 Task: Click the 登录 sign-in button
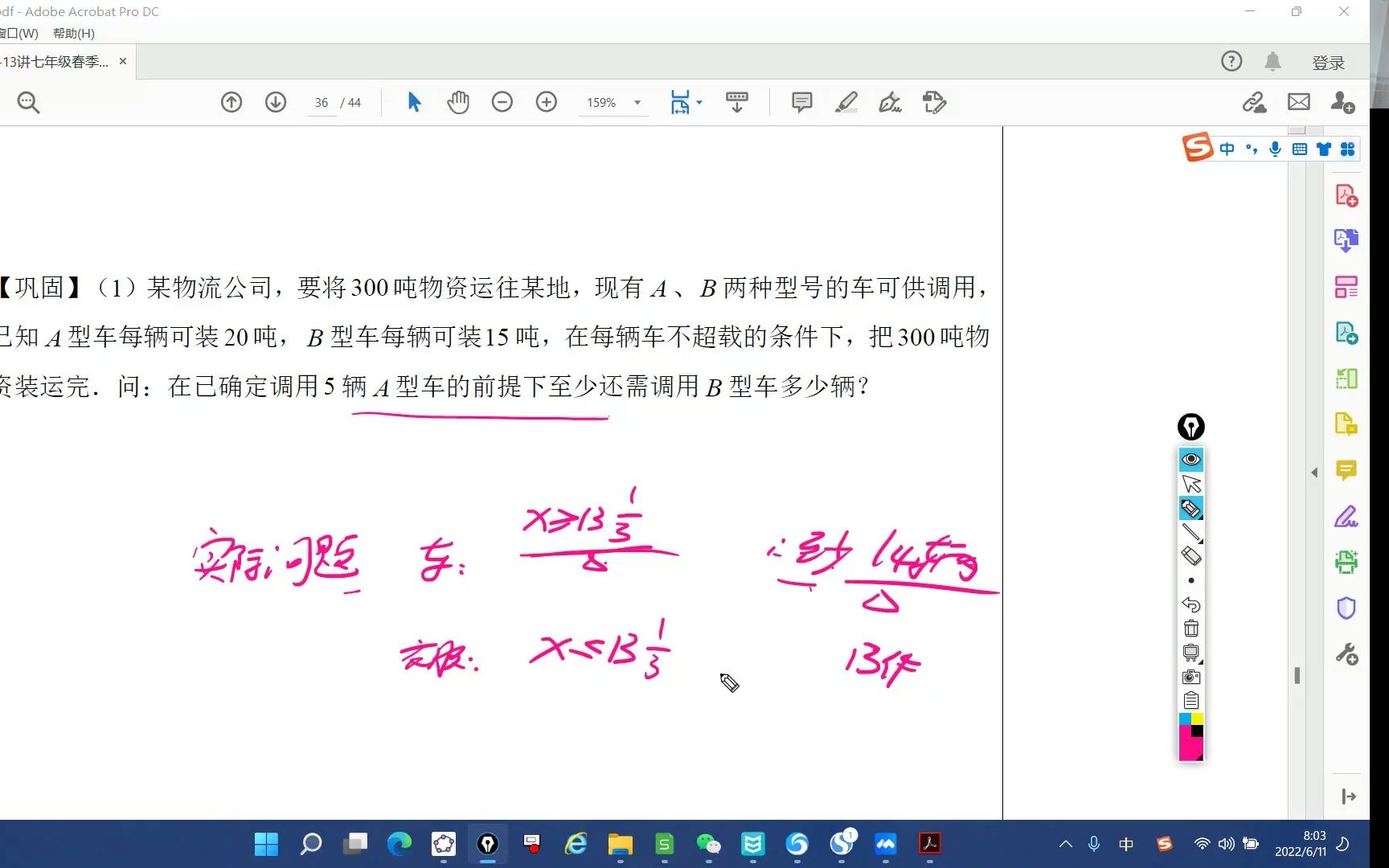click(x=1329, y=61)
